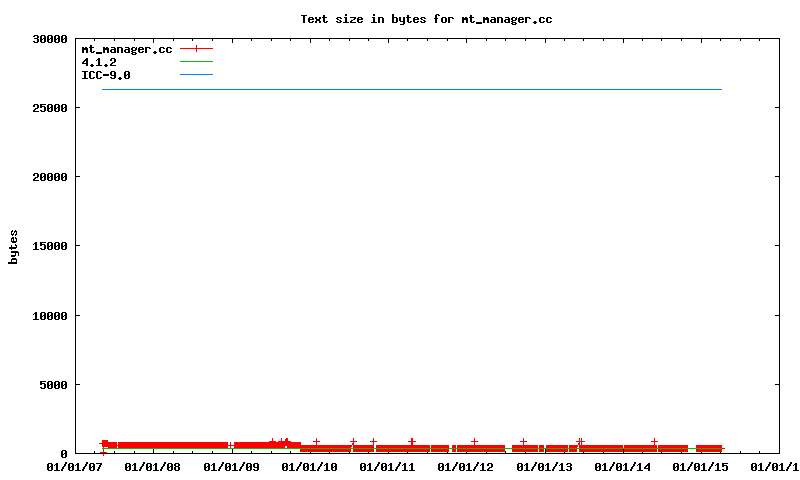Click the "bytes" y-axis label
Screen dimensions: 800x480
click(x=13, y=246)
